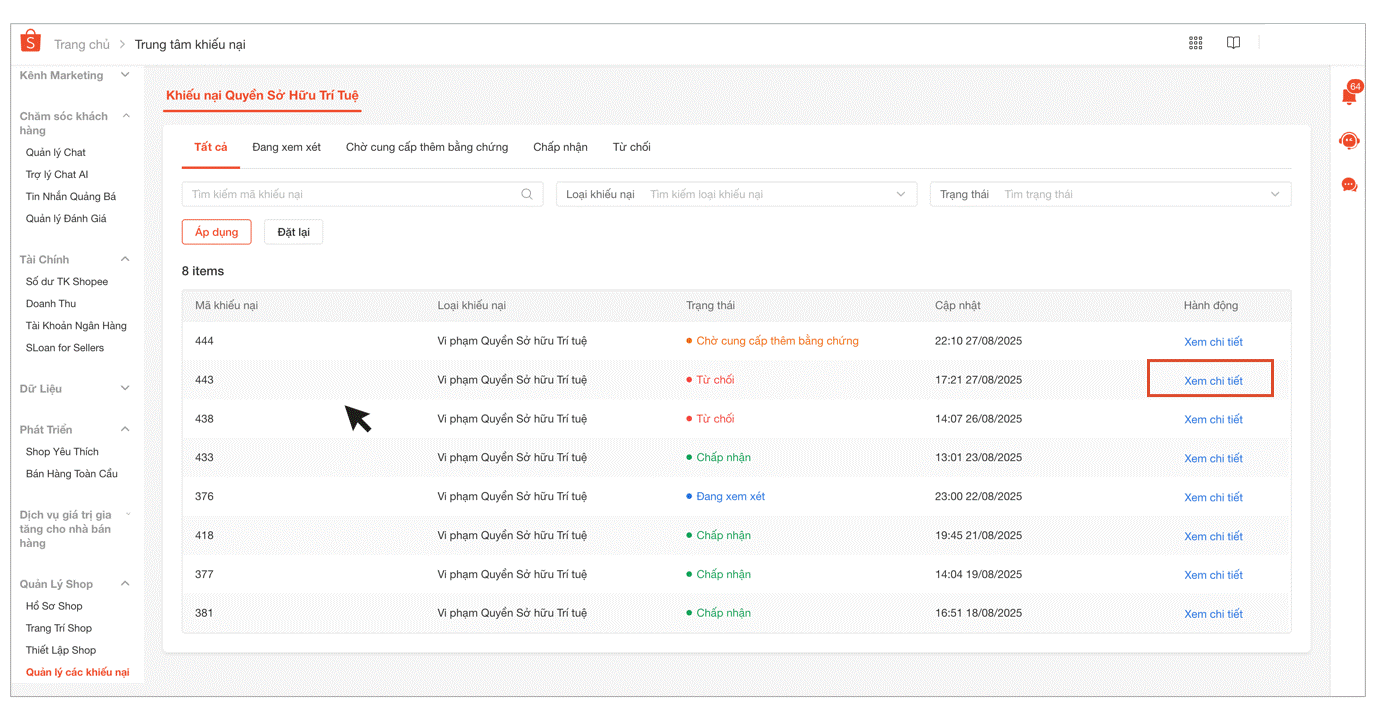Open the apps grid icon
The width and height of the screenshot is (1376, 720).
[1195, 43]
